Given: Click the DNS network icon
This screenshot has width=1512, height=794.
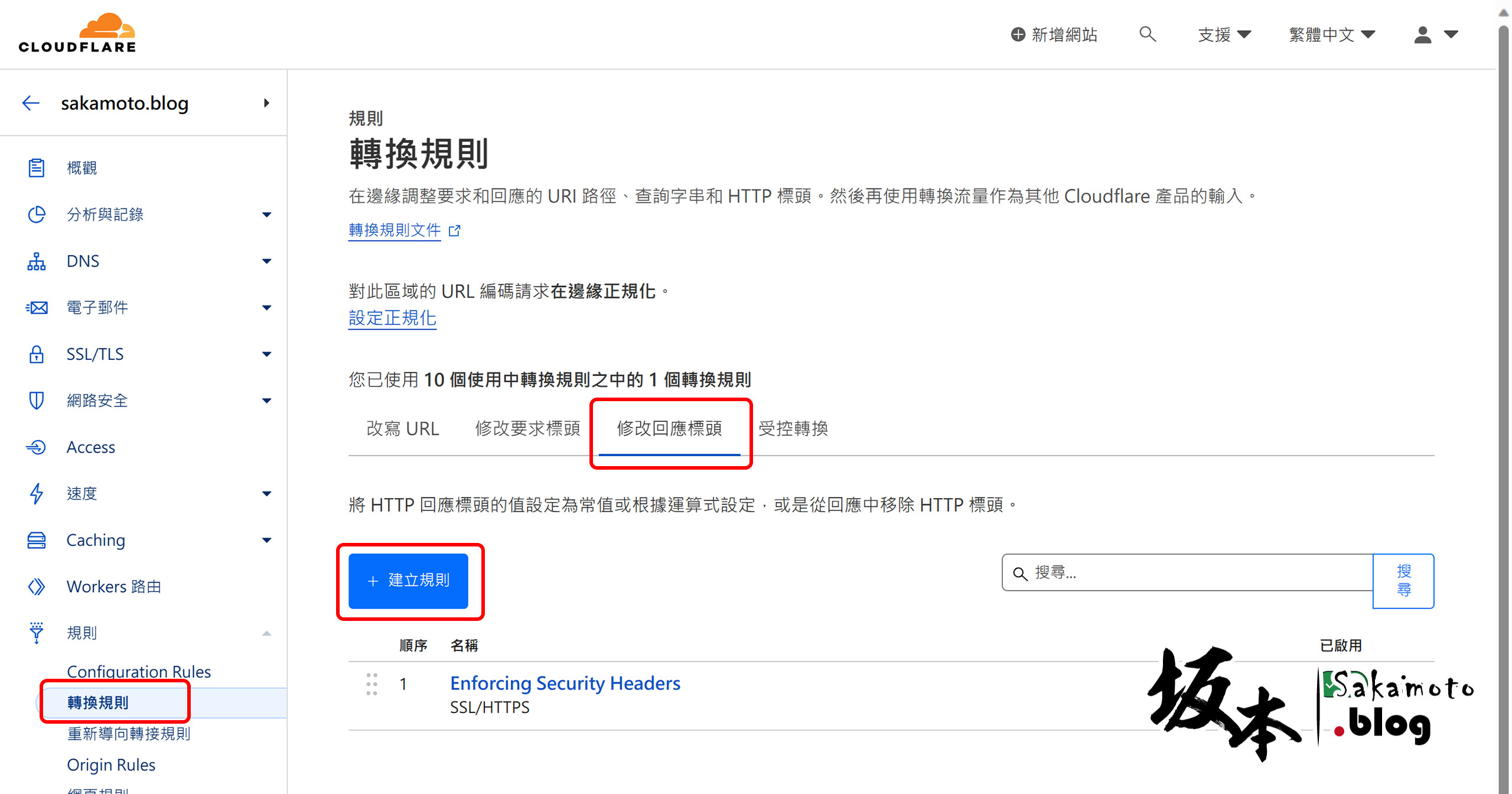Looking at the screenshot, I should coord(36,261).
